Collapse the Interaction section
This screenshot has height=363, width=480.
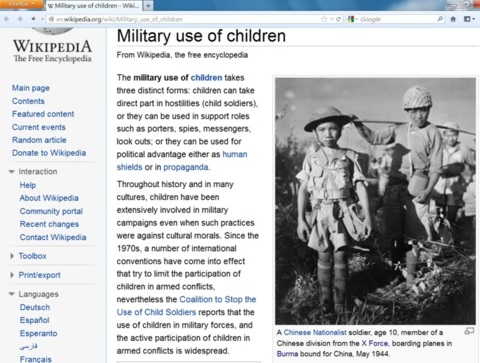point(33,172)
